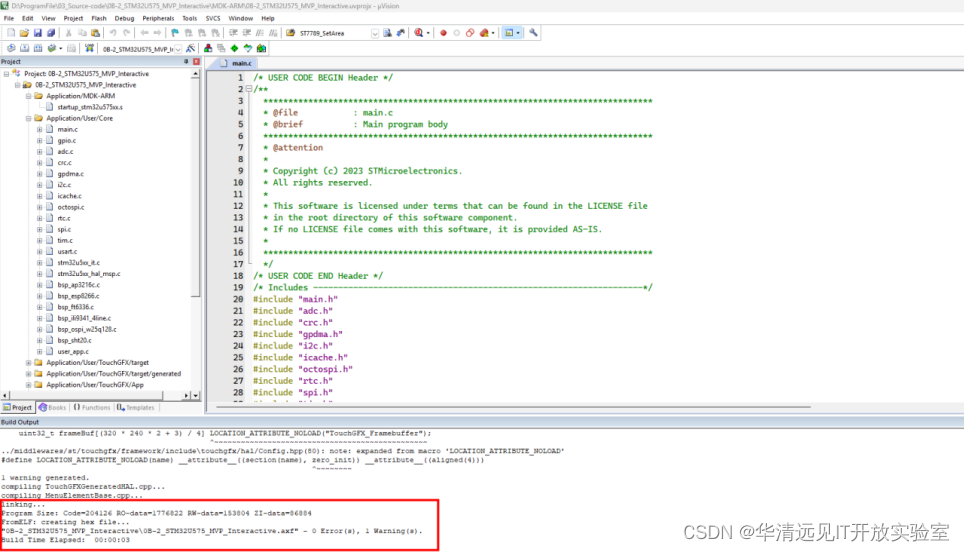Open the batch build icon
The height and width of the screenshot is (552, 964).
click(x=52, y=48)
